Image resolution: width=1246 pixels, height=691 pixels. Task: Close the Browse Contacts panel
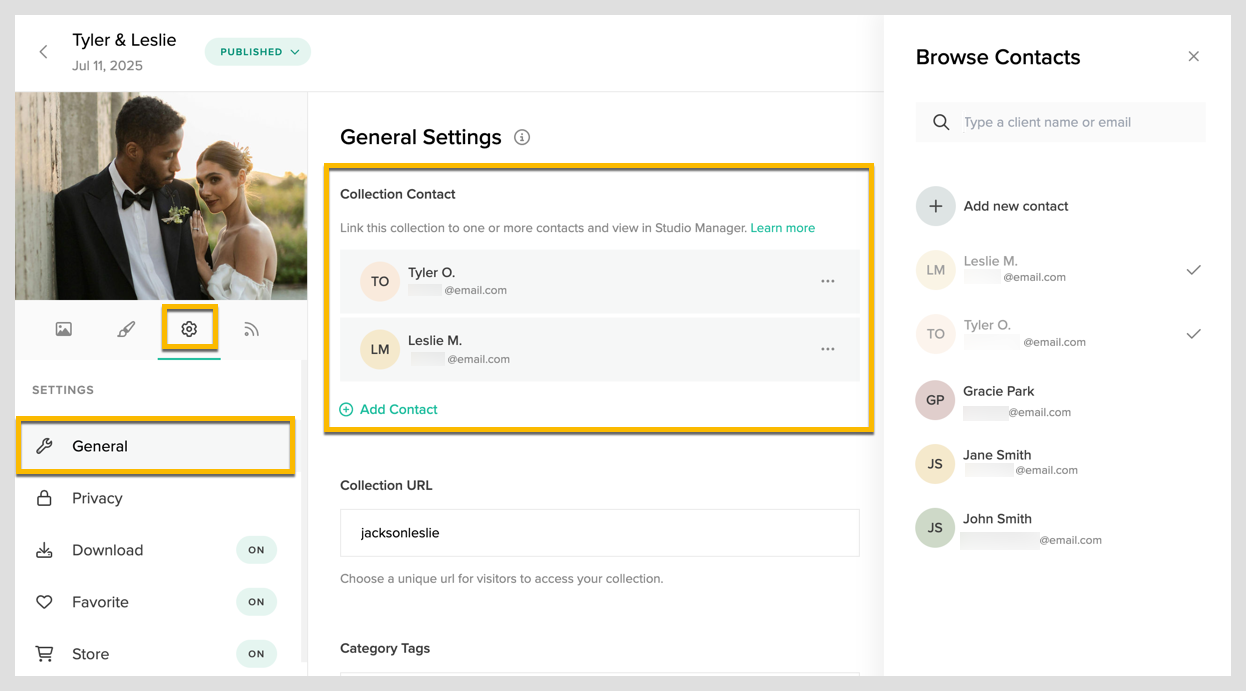(1193, 57)
